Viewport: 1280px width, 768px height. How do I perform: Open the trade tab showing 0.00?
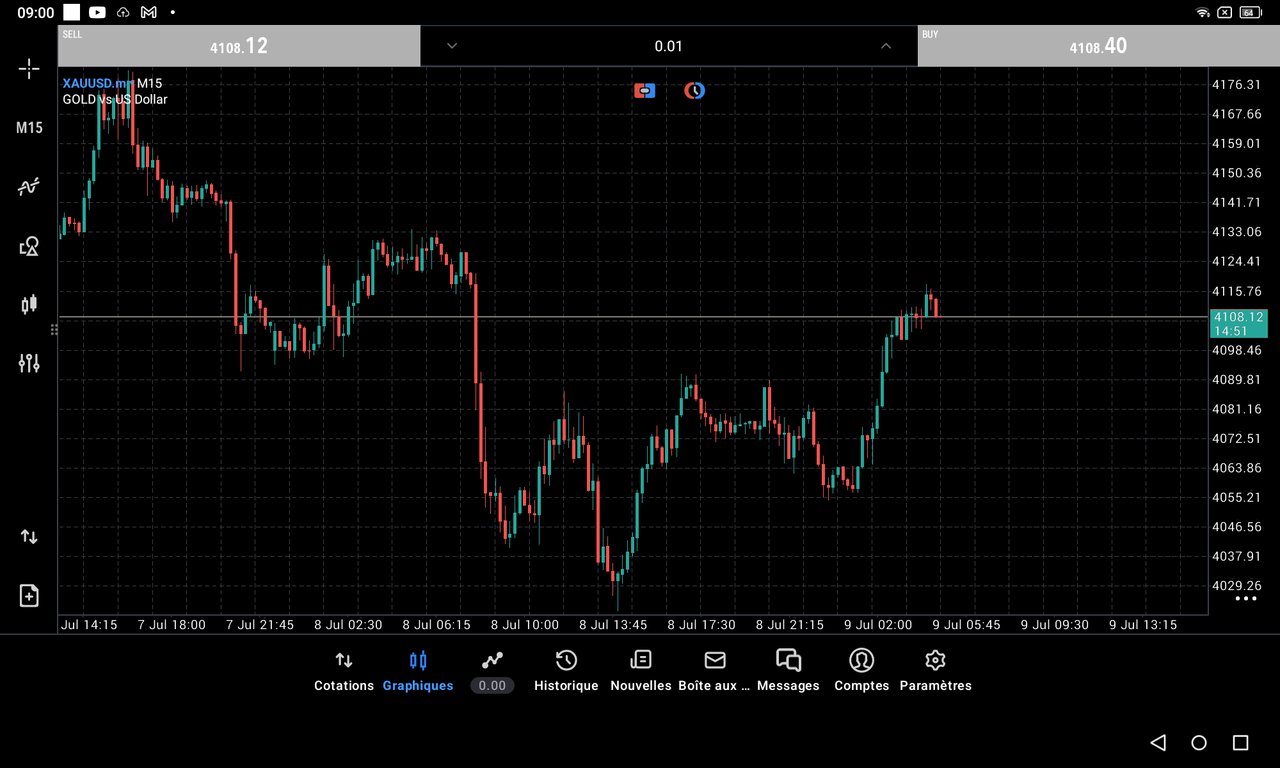pyautogui.click(x=492, y=671)
